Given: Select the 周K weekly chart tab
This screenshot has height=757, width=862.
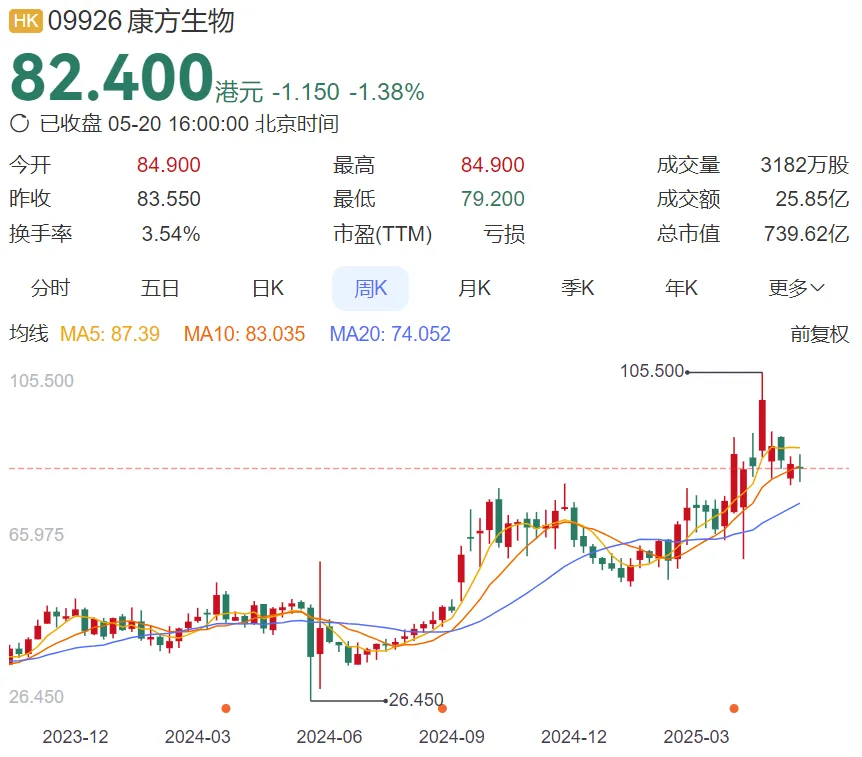Looking at the screenshot, I should tap(370, 289).
